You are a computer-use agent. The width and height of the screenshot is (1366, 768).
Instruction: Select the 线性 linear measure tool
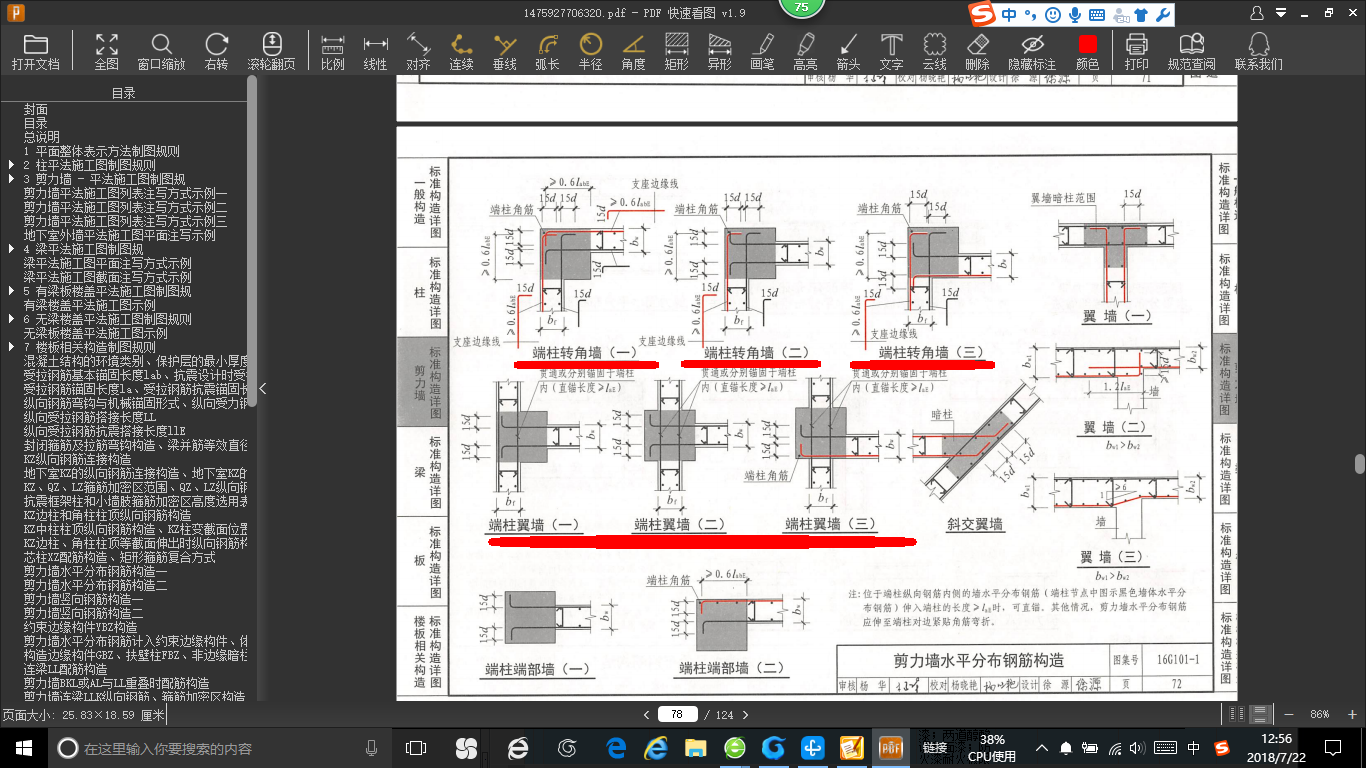pos(376,51)
